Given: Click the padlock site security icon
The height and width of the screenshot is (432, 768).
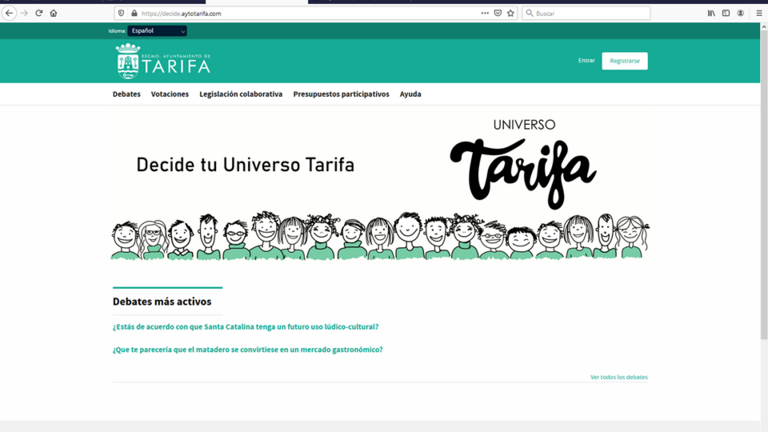Looking at the screenshot, I should 134,13.
